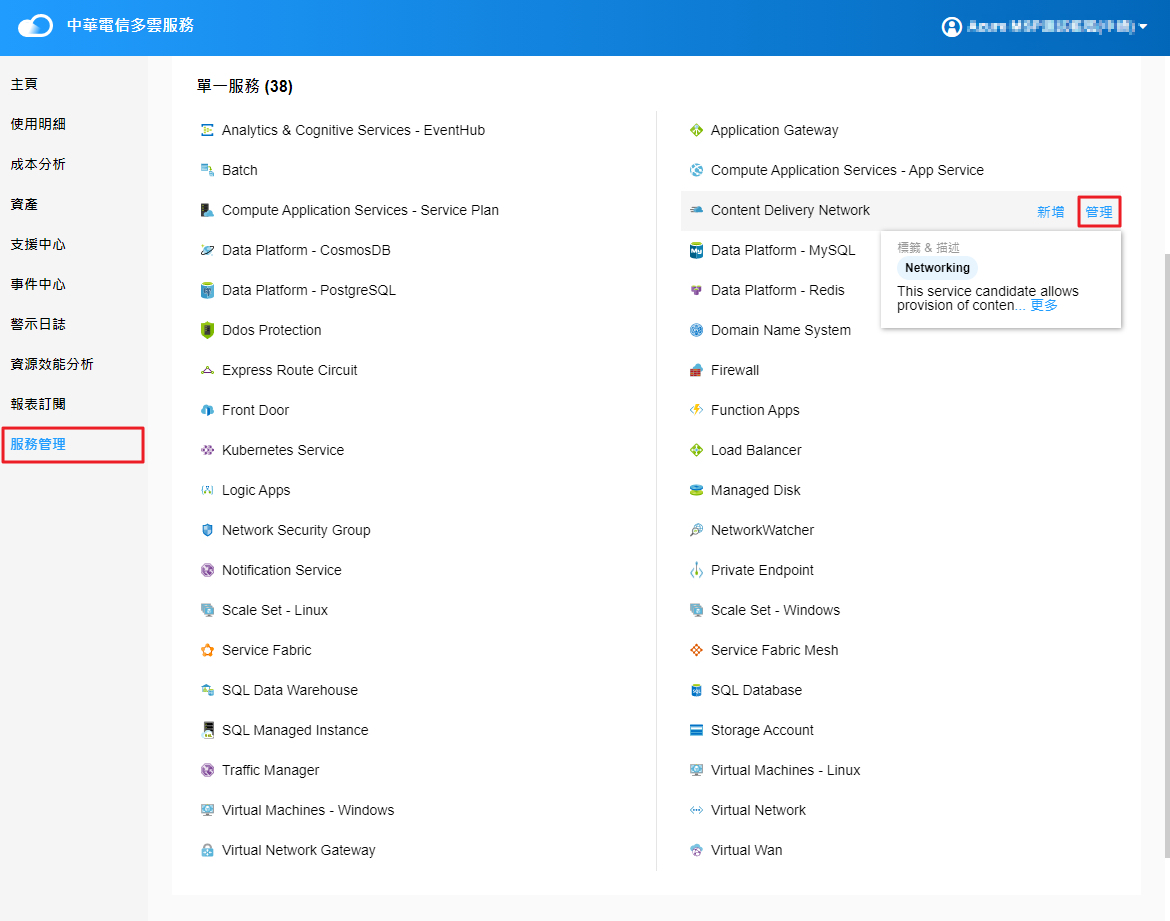Open 支援中心 in the sidebar

pos(38,244)
